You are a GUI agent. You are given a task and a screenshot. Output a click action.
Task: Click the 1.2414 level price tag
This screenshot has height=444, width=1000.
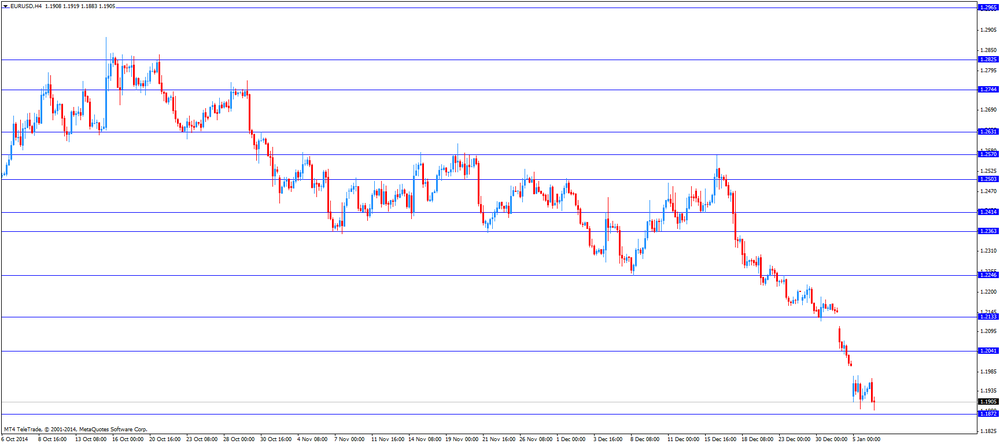click(x=988, y=212)
